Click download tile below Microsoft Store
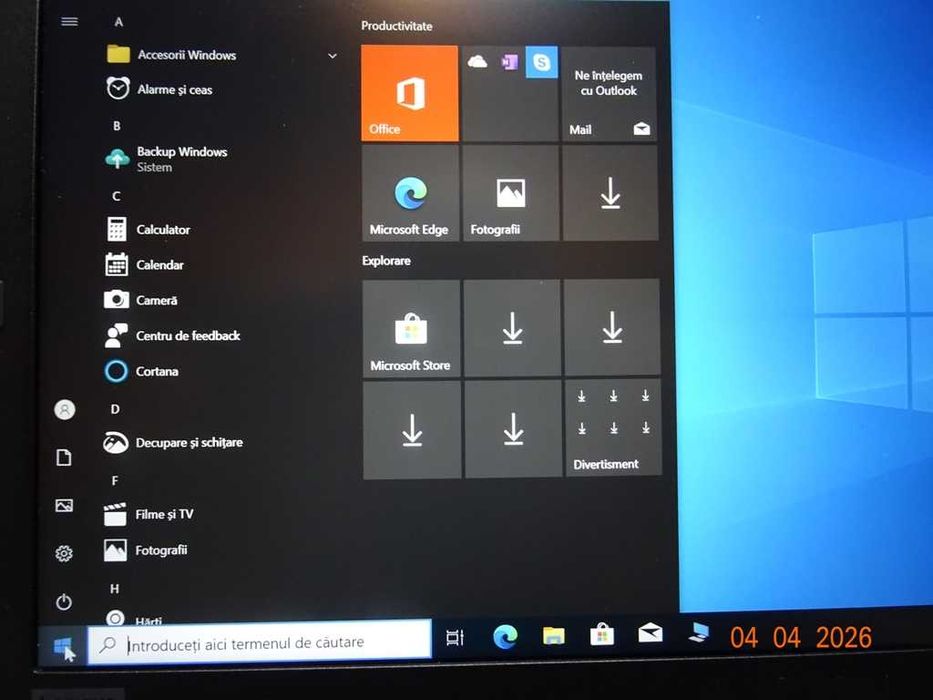Viewport: 933px width, 700px height. click(x=412, y=430)
